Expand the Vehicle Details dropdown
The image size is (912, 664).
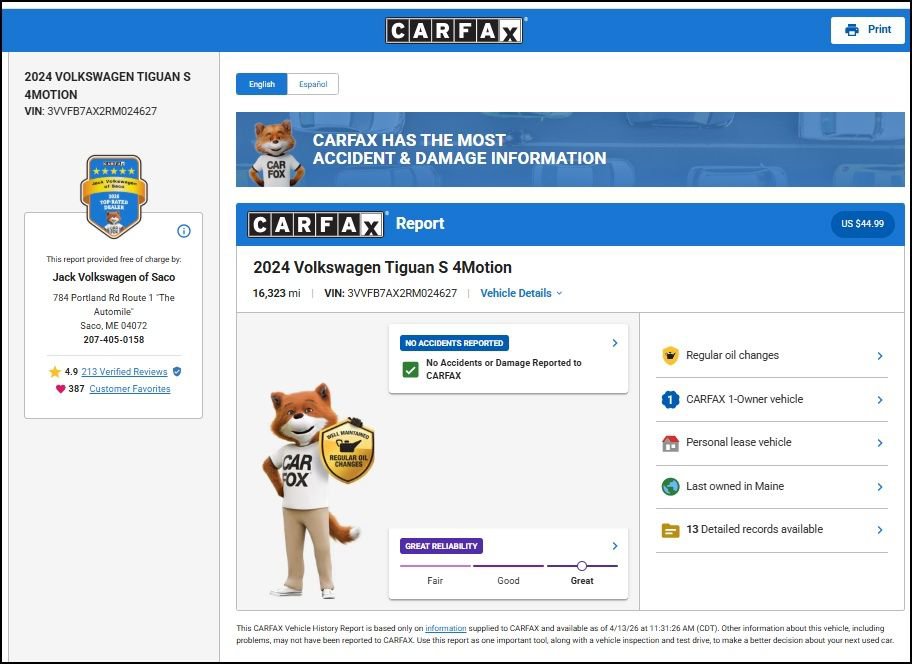521,293
